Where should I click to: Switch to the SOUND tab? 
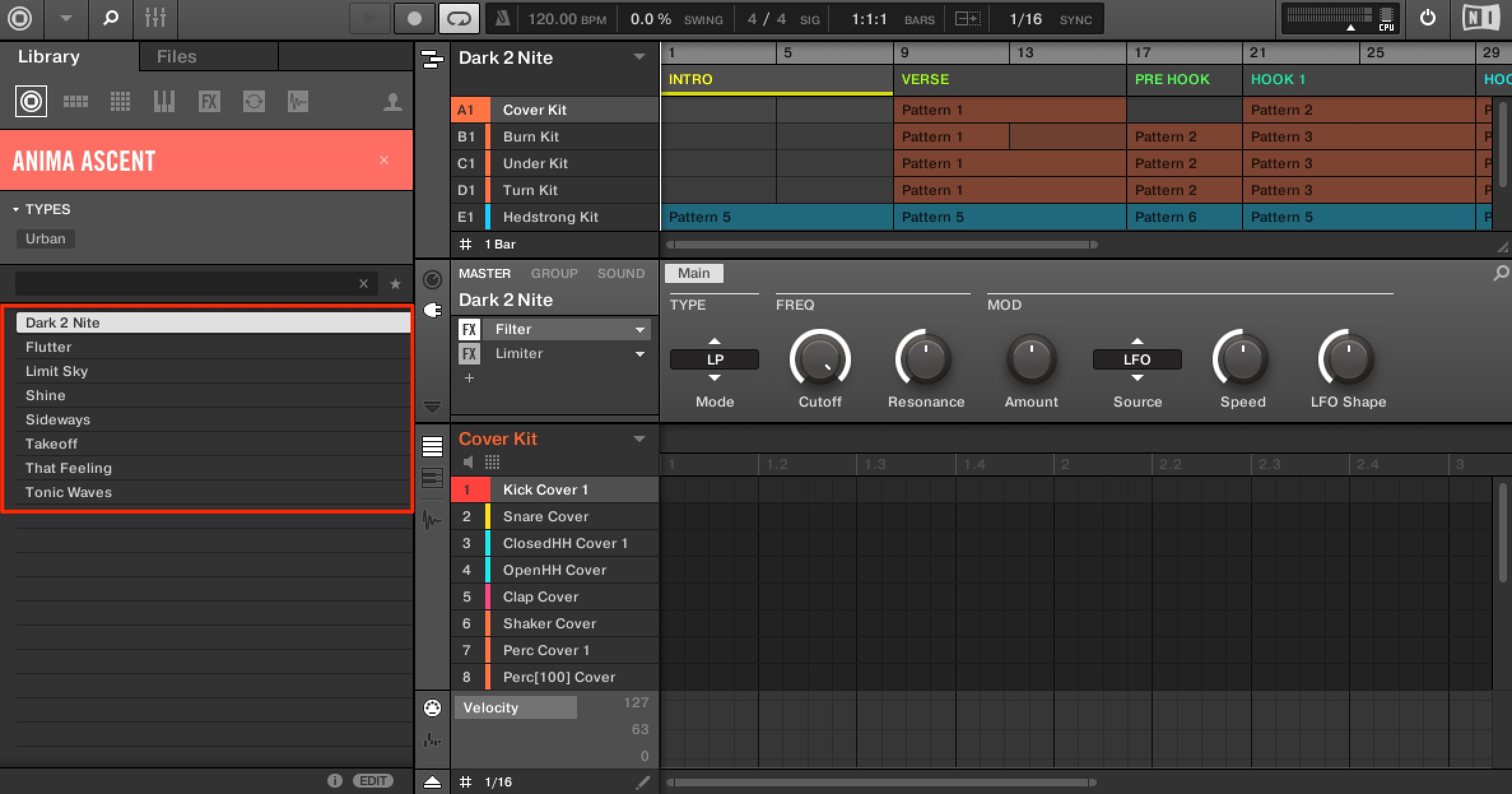coord(621,273)
